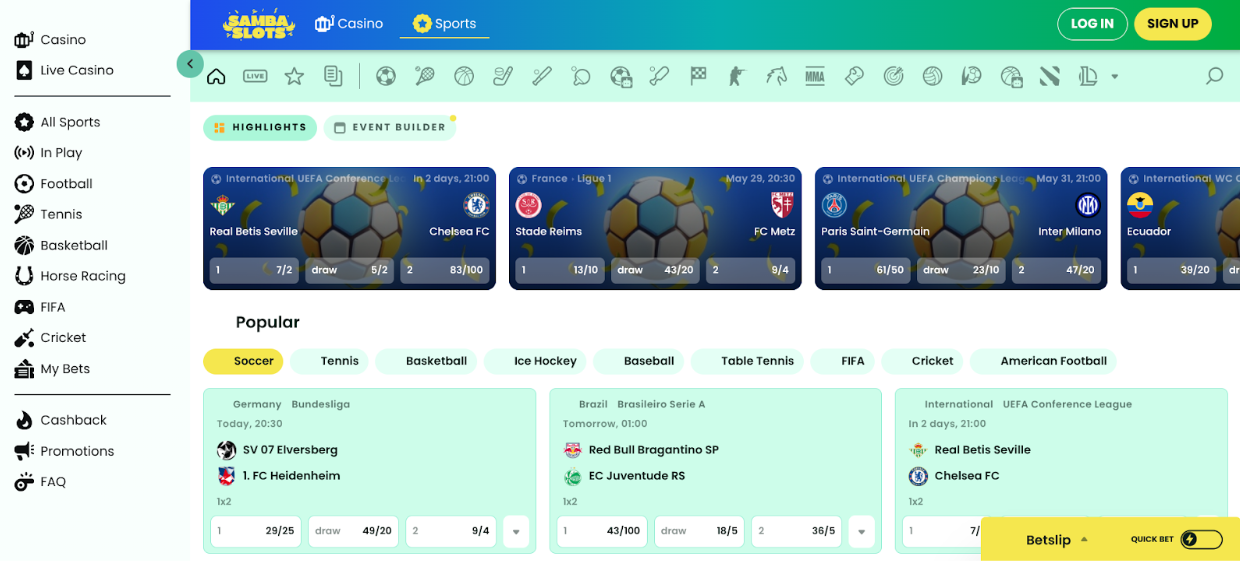Select the baseball bat icon in sports bar

[x=542, y=76]
